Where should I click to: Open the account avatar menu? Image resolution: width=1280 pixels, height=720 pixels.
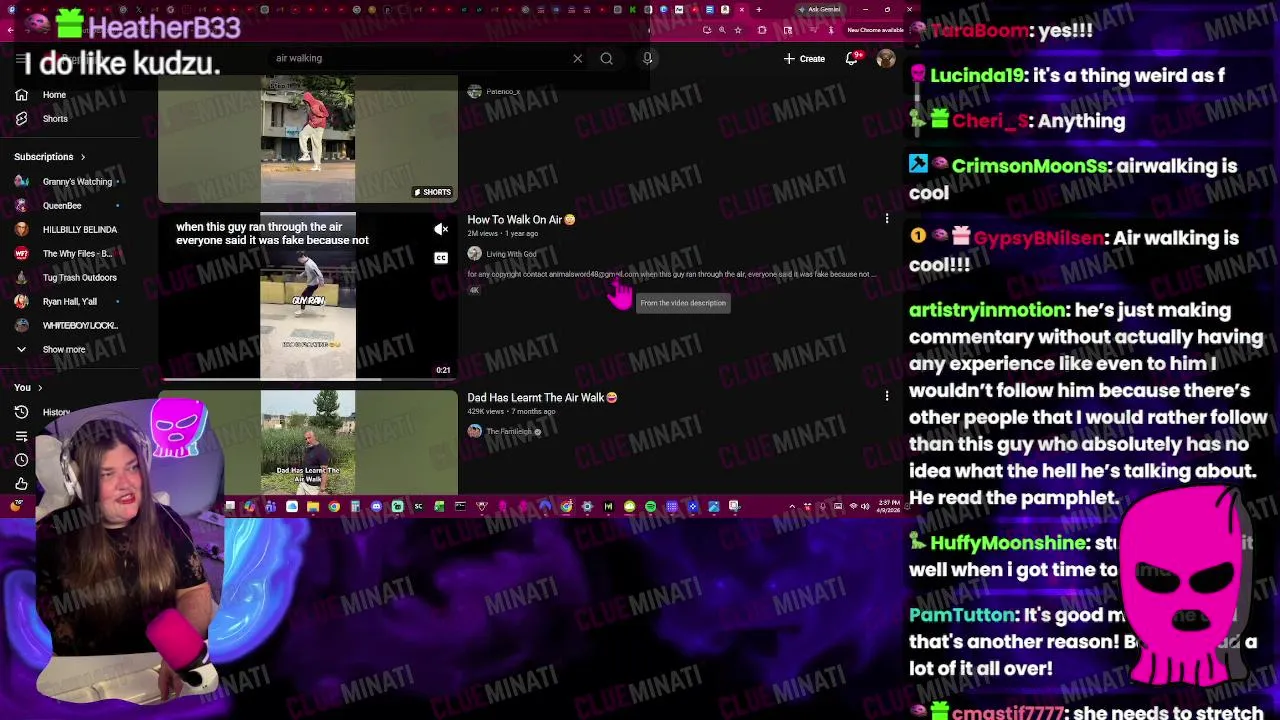click(x=886, y=59)
